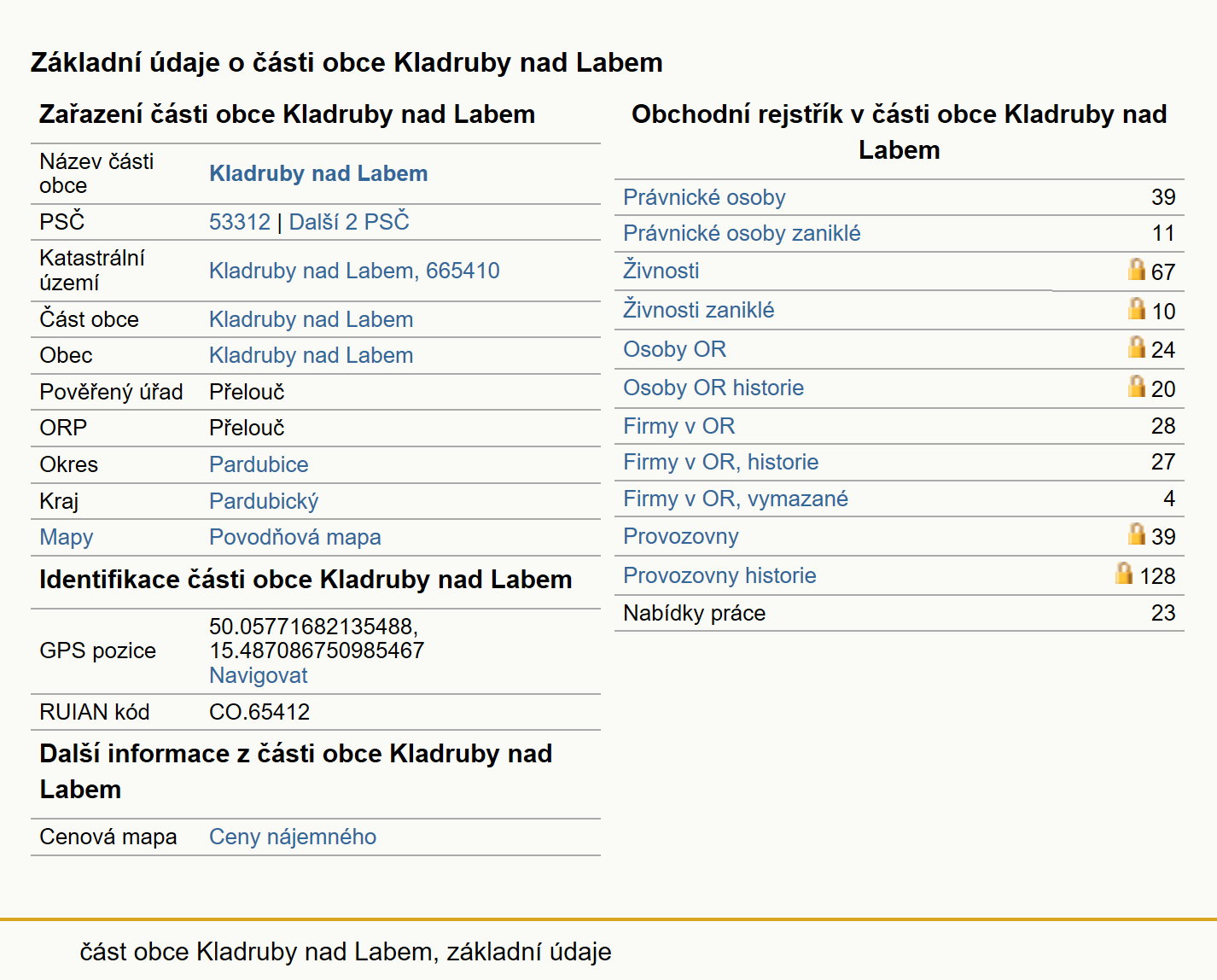Follow the Firmy v OR link
This screenshot has height=980, width=1217.
pos(678,426)
